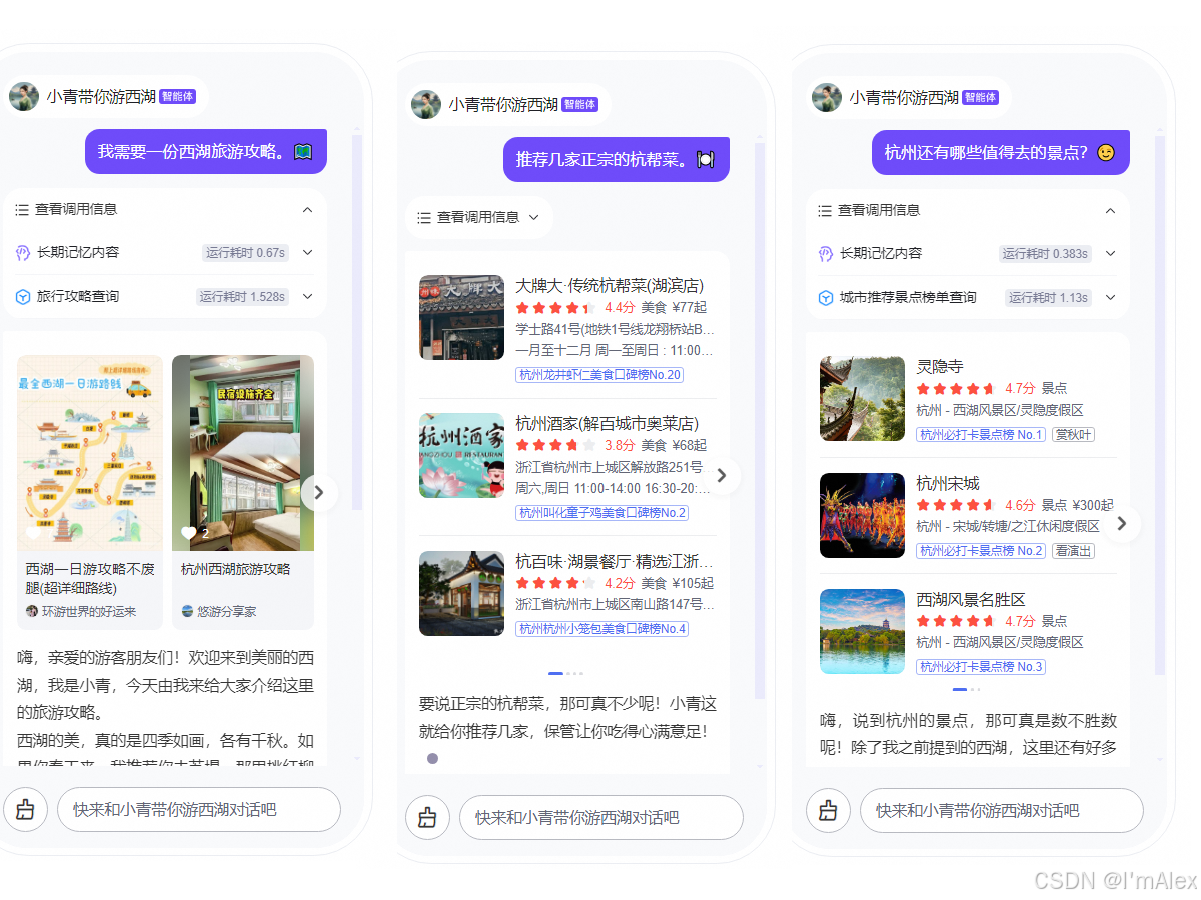Click the chat input field in middle panel
Screen dimensions: 1201x900
pos(601,818)
